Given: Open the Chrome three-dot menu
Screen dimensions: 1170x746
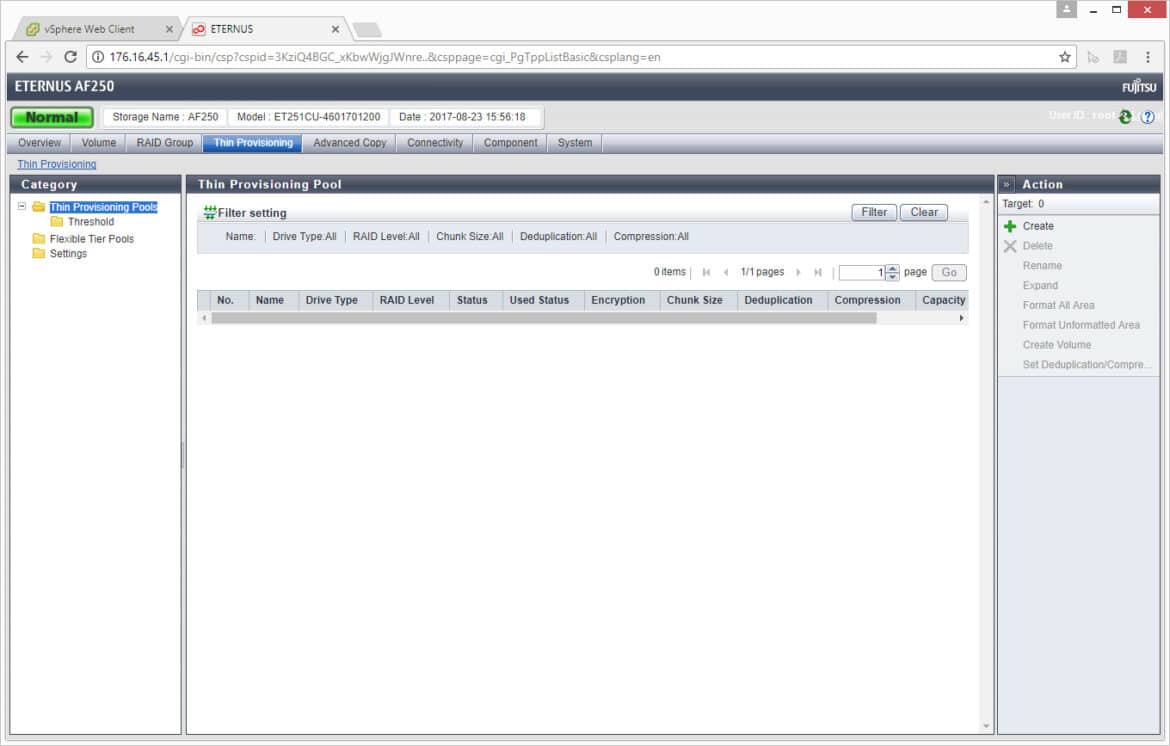Looking at the screenshot, I should coord(1148,57).
